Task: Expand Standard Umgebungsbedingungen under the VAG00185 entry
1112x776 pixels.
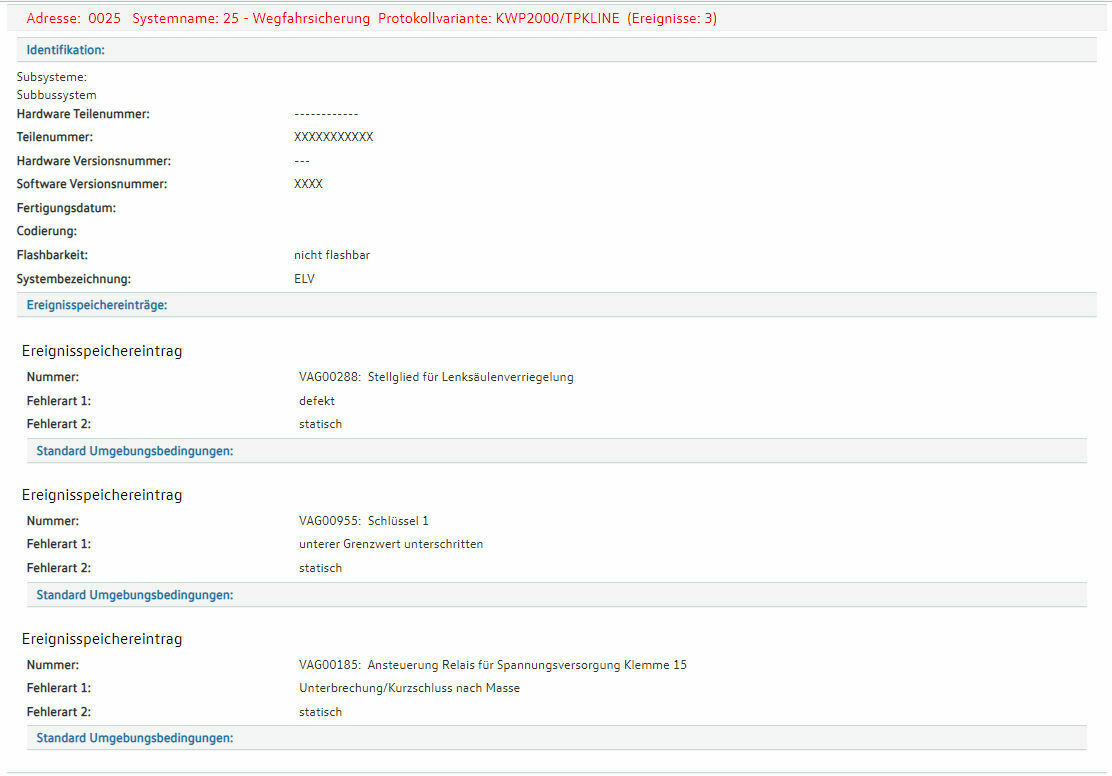Action: coord(135,738)
